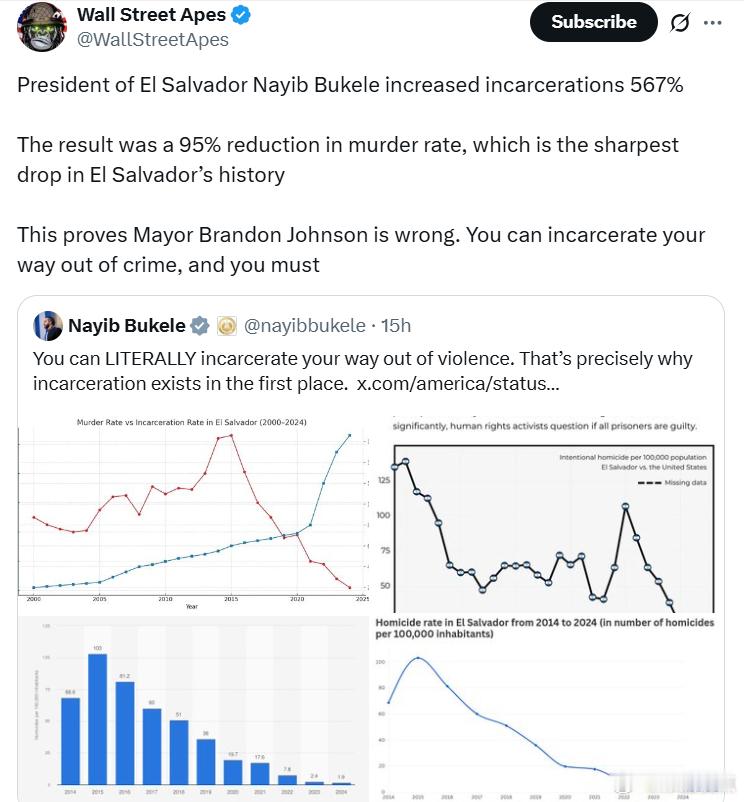Click Nayib Bukele's small profile avatar

click(x=48, y=326)
